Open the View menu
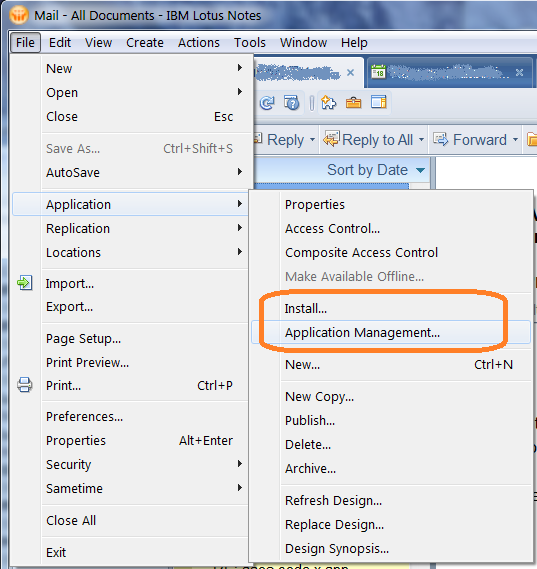Image resolution: width=537 pixels, height=569 pixels. click(98, 43)
